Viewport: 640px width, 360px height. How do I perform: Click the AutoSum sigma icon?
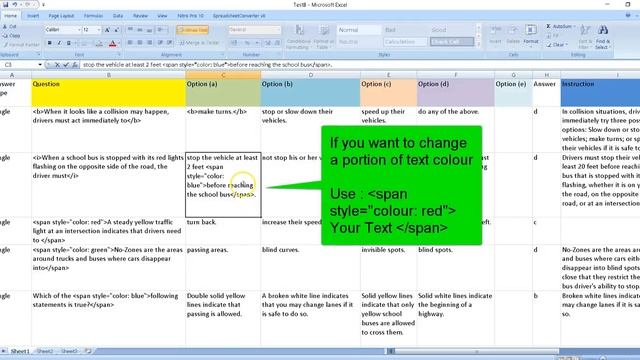549,27
